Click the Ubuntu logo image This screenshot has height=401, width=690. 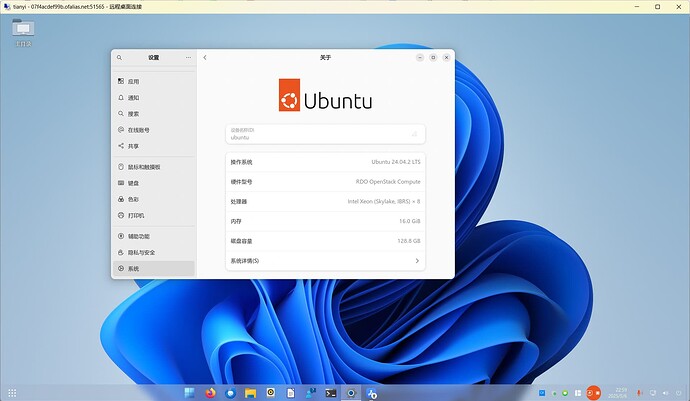325,95
